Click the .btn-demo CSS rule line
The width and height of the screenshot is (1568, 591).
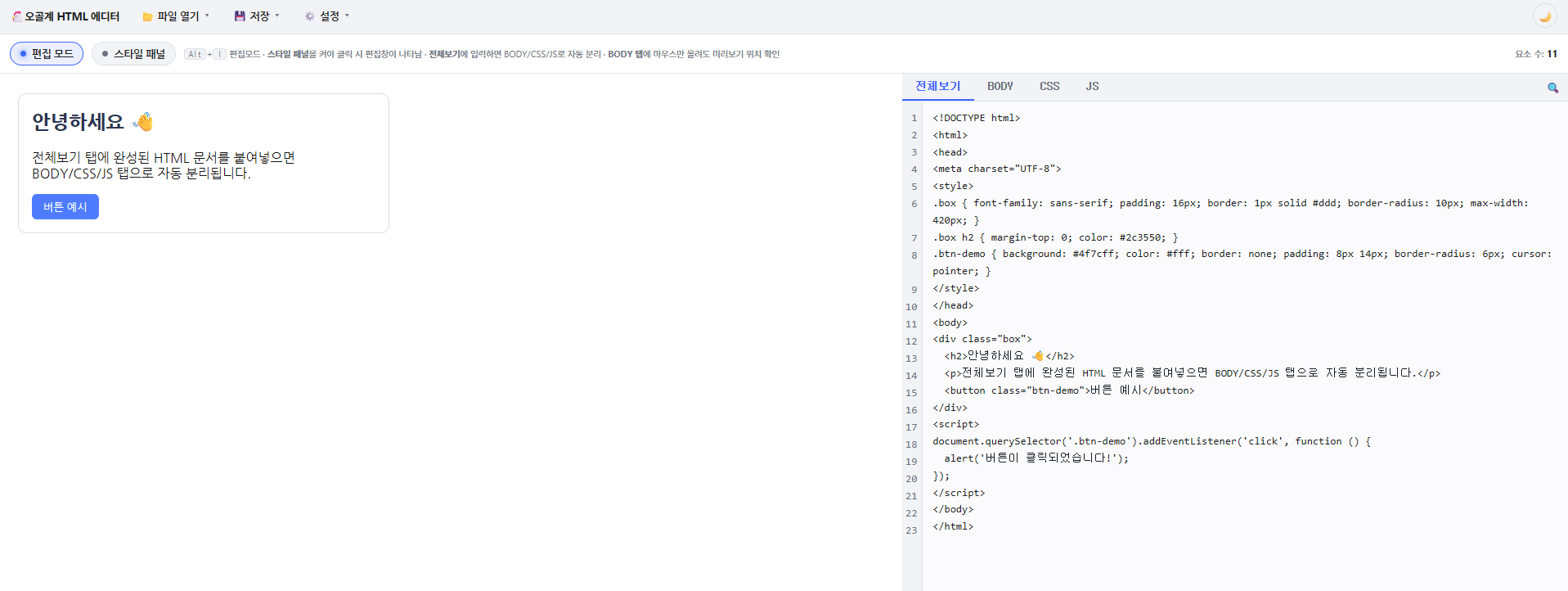point(1242,262)
